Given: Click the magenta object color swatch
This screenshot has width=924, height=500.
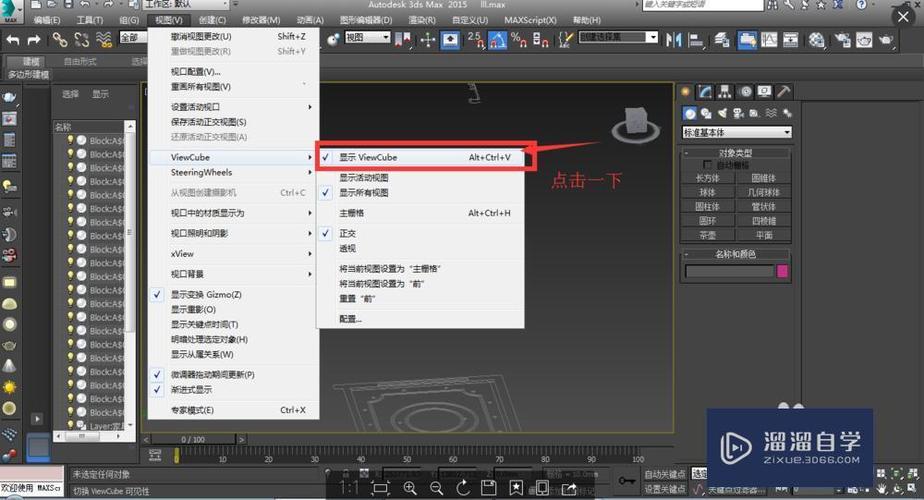Looking at the screenshot, I should (782, 271).
